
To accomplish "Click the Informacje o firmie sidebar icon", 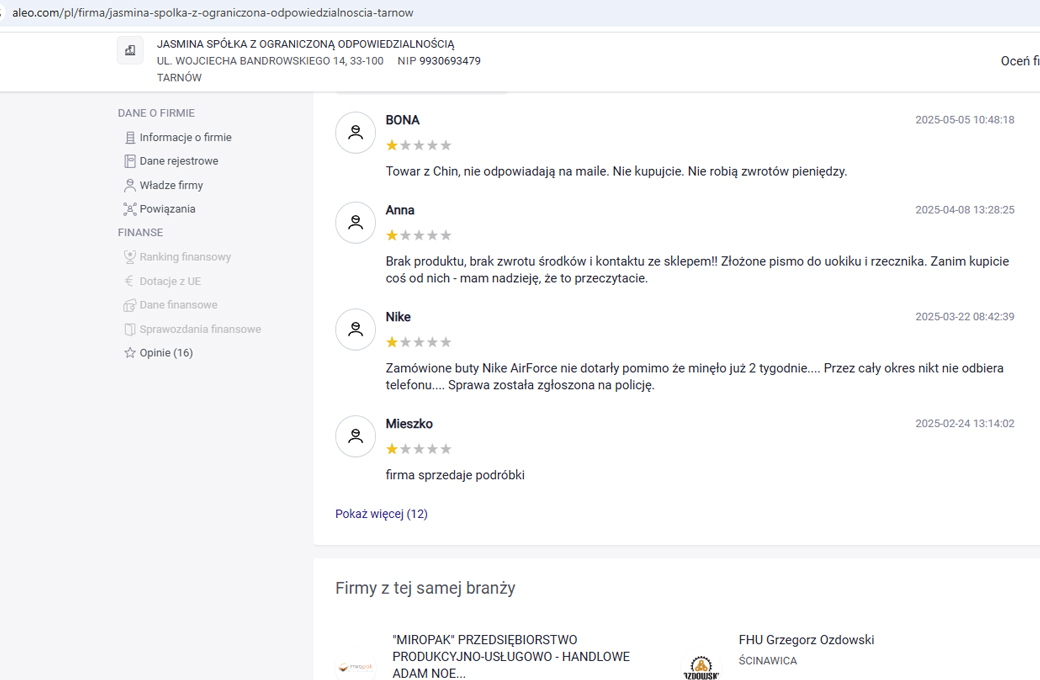I will [130, 137].
